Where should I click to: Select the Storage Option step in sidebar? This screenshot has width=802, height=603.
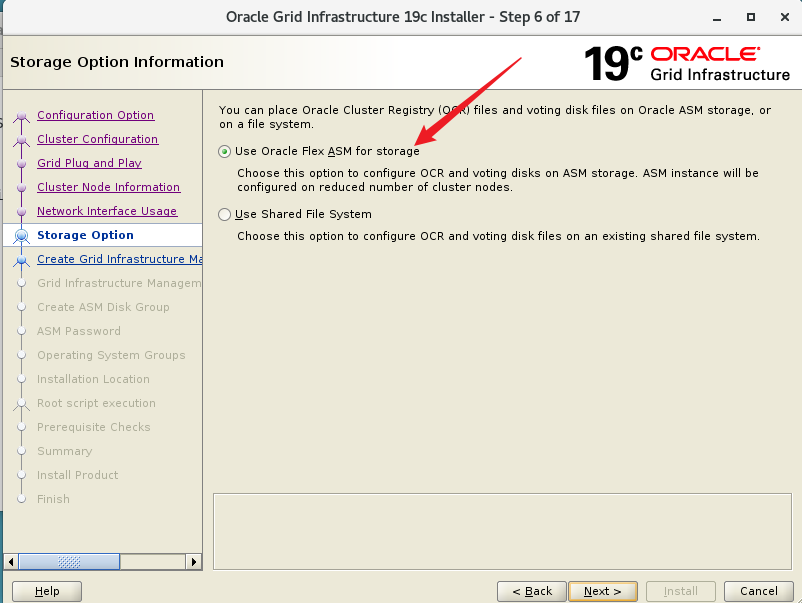(85, 235)
